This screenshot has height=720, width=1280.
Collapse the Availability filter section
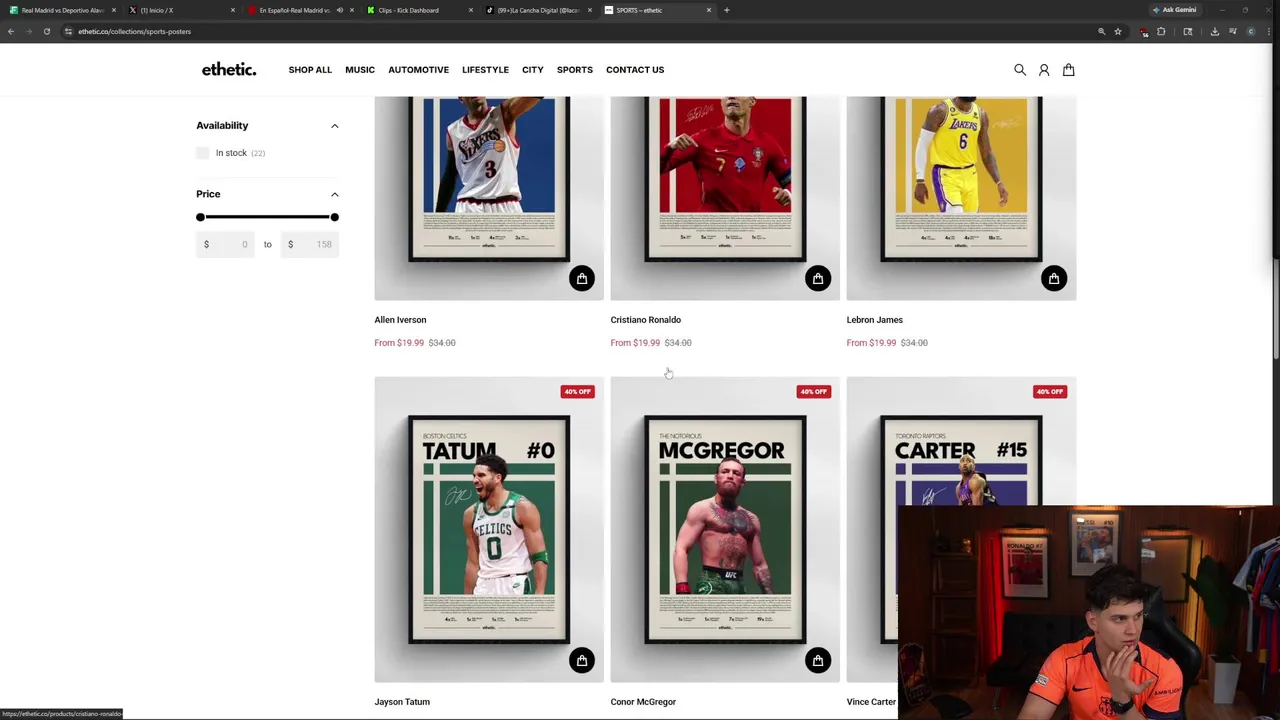(335, 126)
